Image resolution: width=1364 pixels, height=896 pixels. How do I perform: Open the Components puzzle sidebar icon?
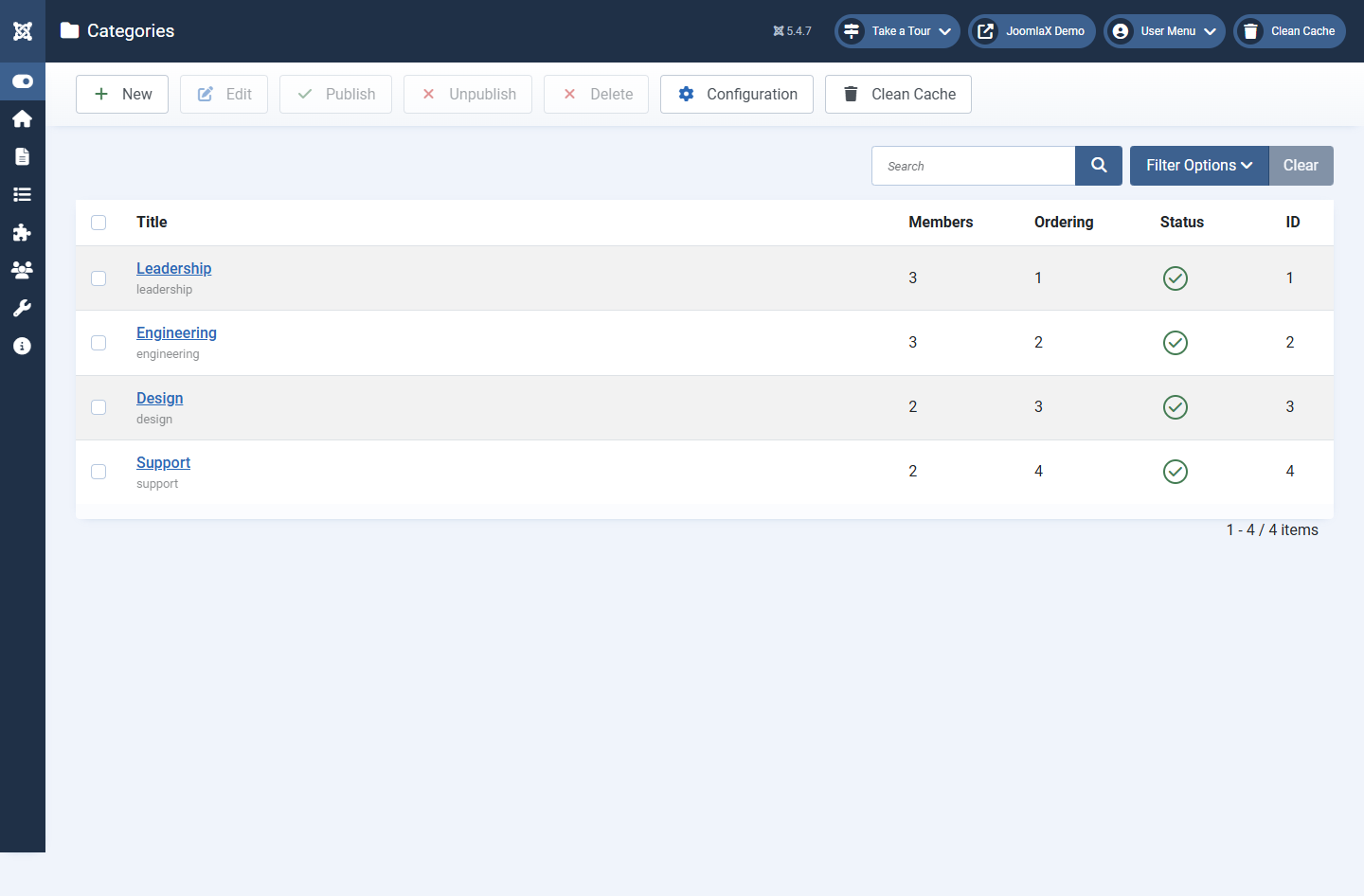coord(23,232)
